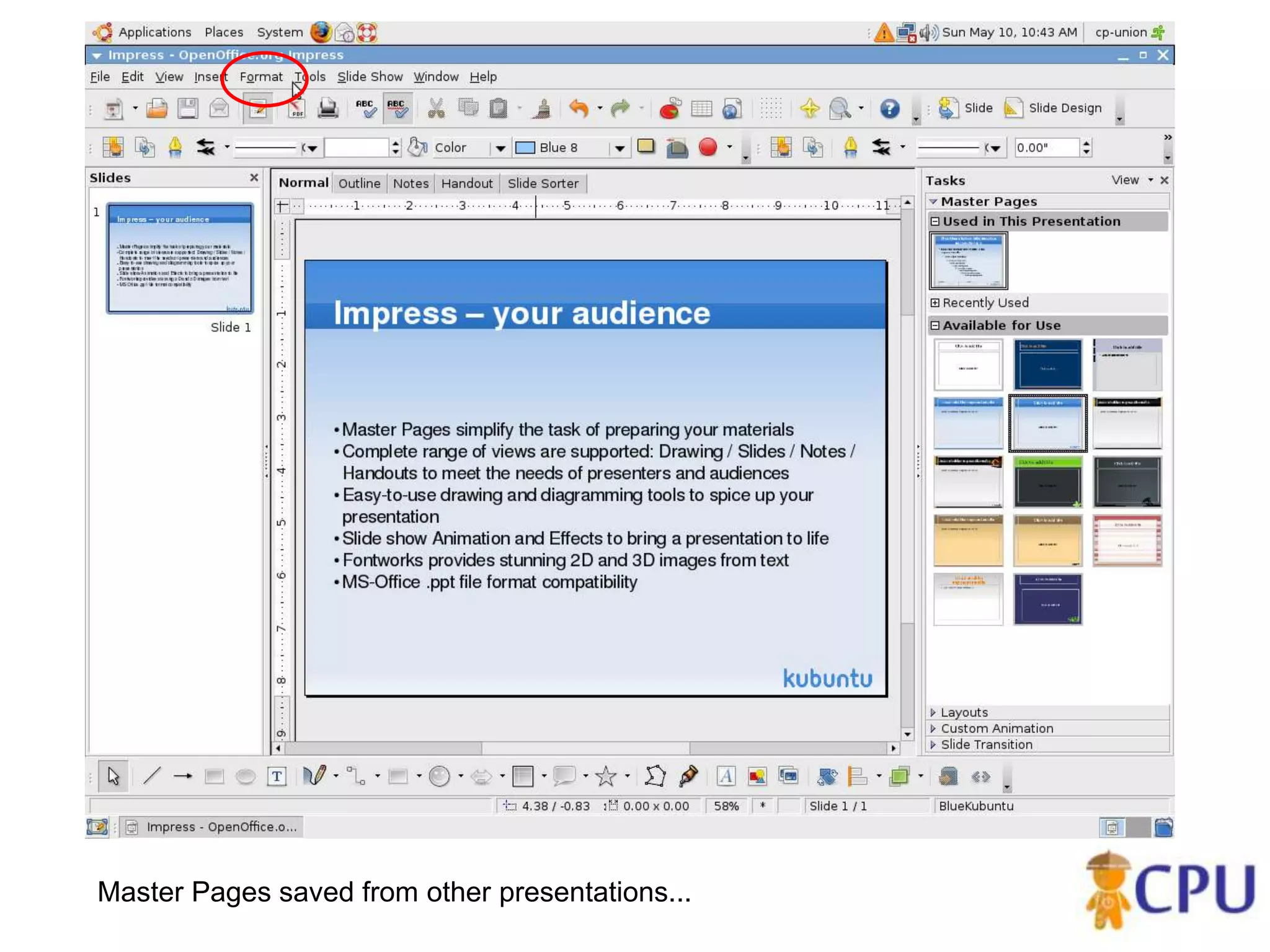The width and height of the screenshot is (1270, 952).
Task: Launch Firefox from the top panel
Action: pos(321,32)
